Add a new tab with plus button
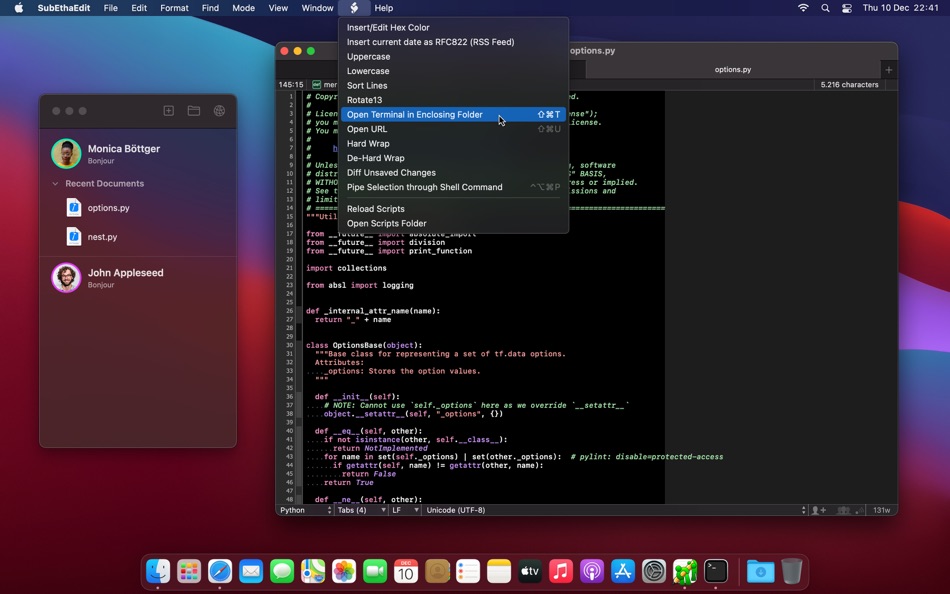The height and width of the screenshot is (594, 950). (x=888, y=70)
